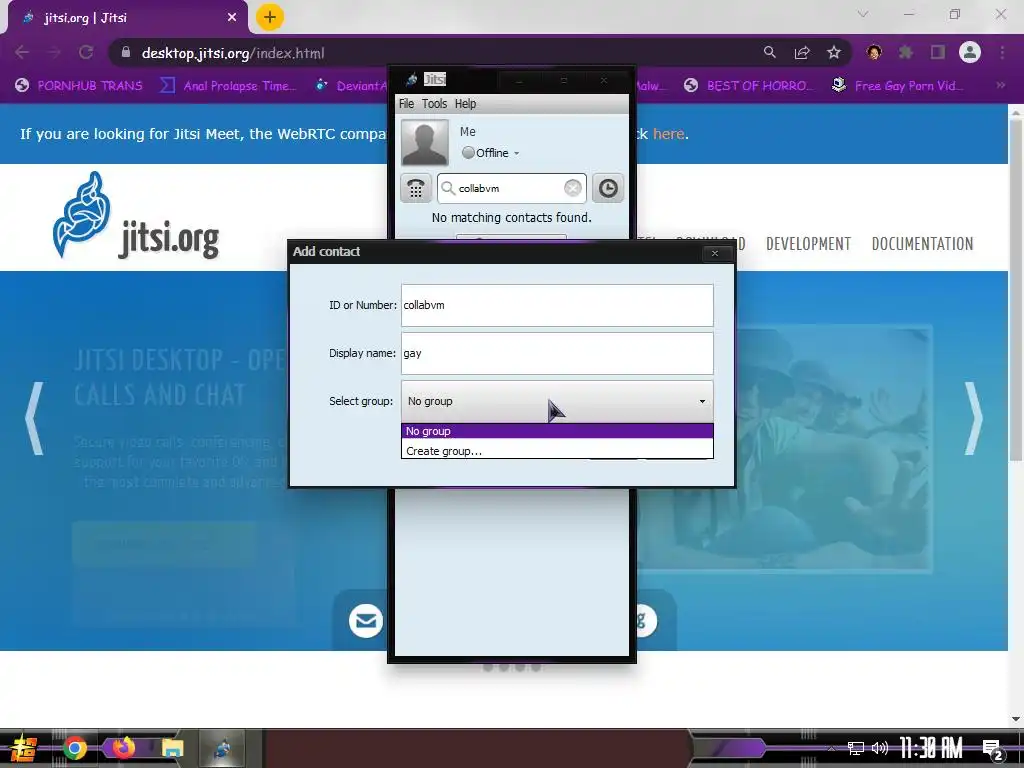Image resolution: width=1024 pixels, height=768 pixels.
Task: Open the tab search chevron in Chrome
Action: [x=863, y=14]
